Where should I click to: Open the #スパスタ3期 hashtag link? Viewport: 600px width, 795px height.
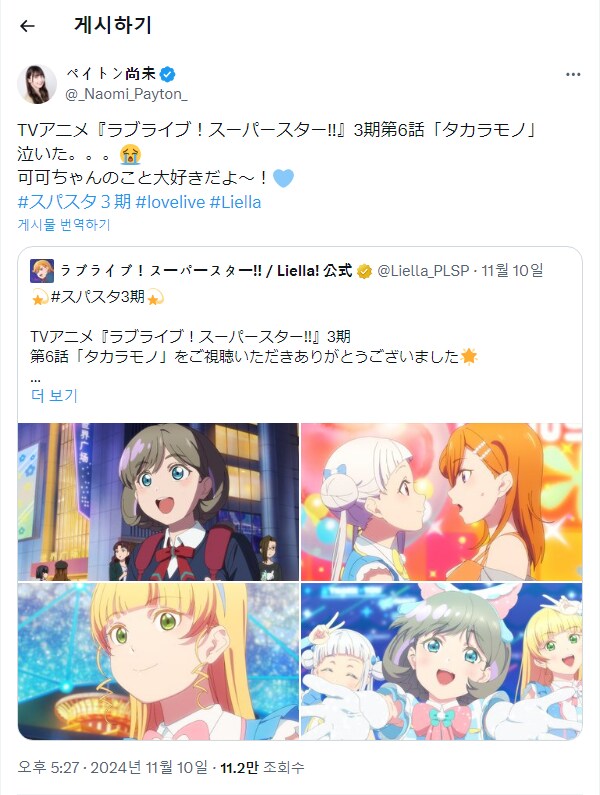pos(74,202)
